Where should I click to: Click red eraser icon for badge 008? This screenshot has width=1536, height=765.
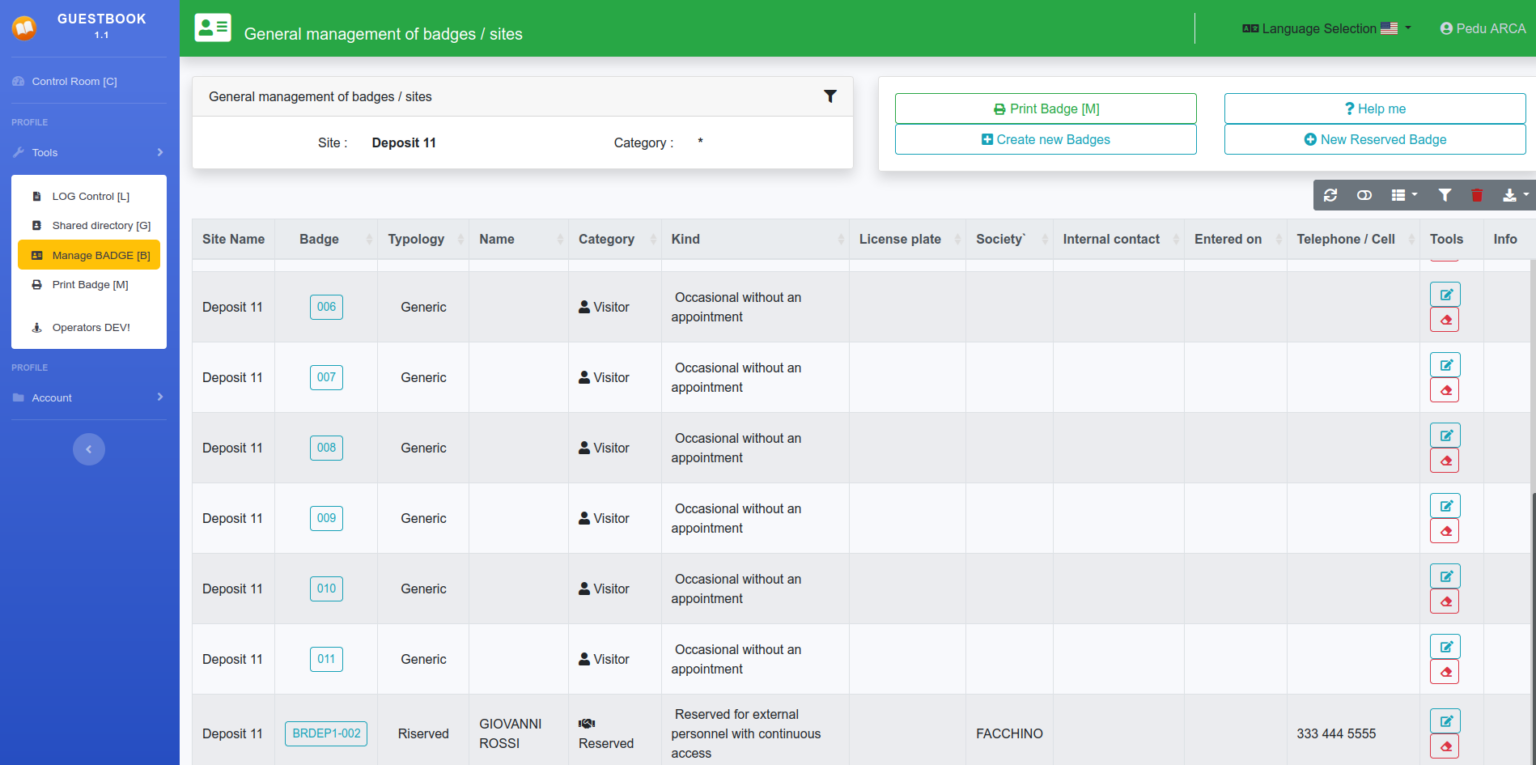coord(1444,461)
